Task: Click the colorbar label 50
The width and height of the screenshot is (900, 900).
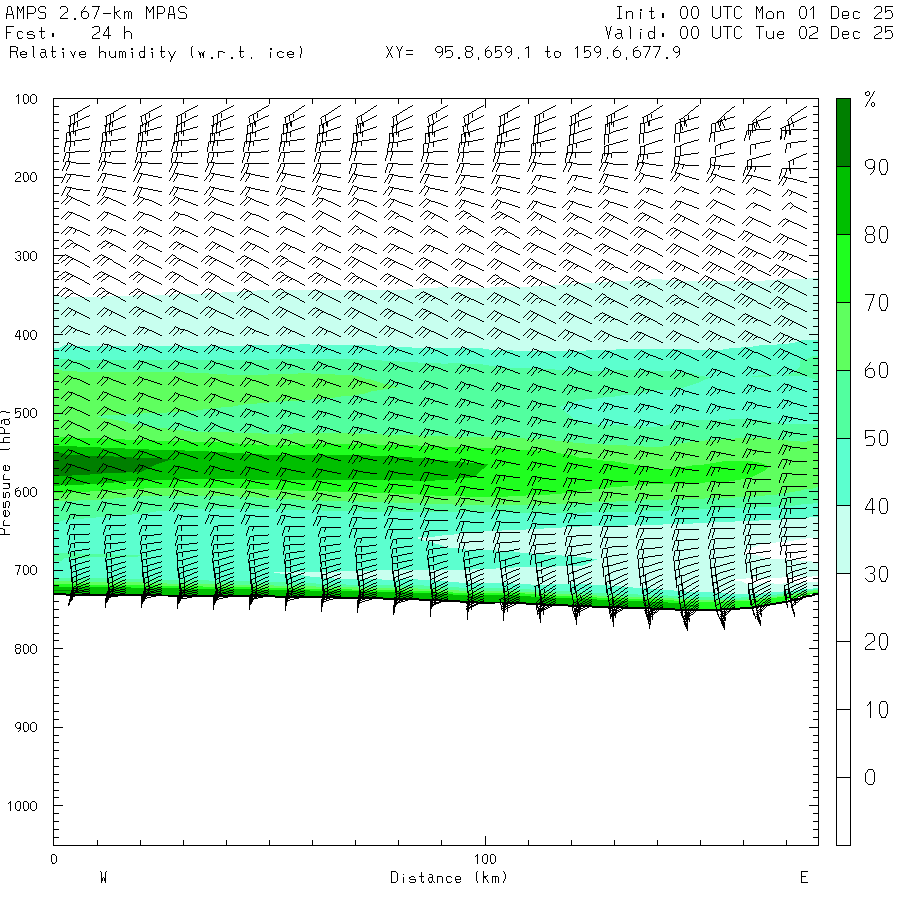Action: point(876,439)
